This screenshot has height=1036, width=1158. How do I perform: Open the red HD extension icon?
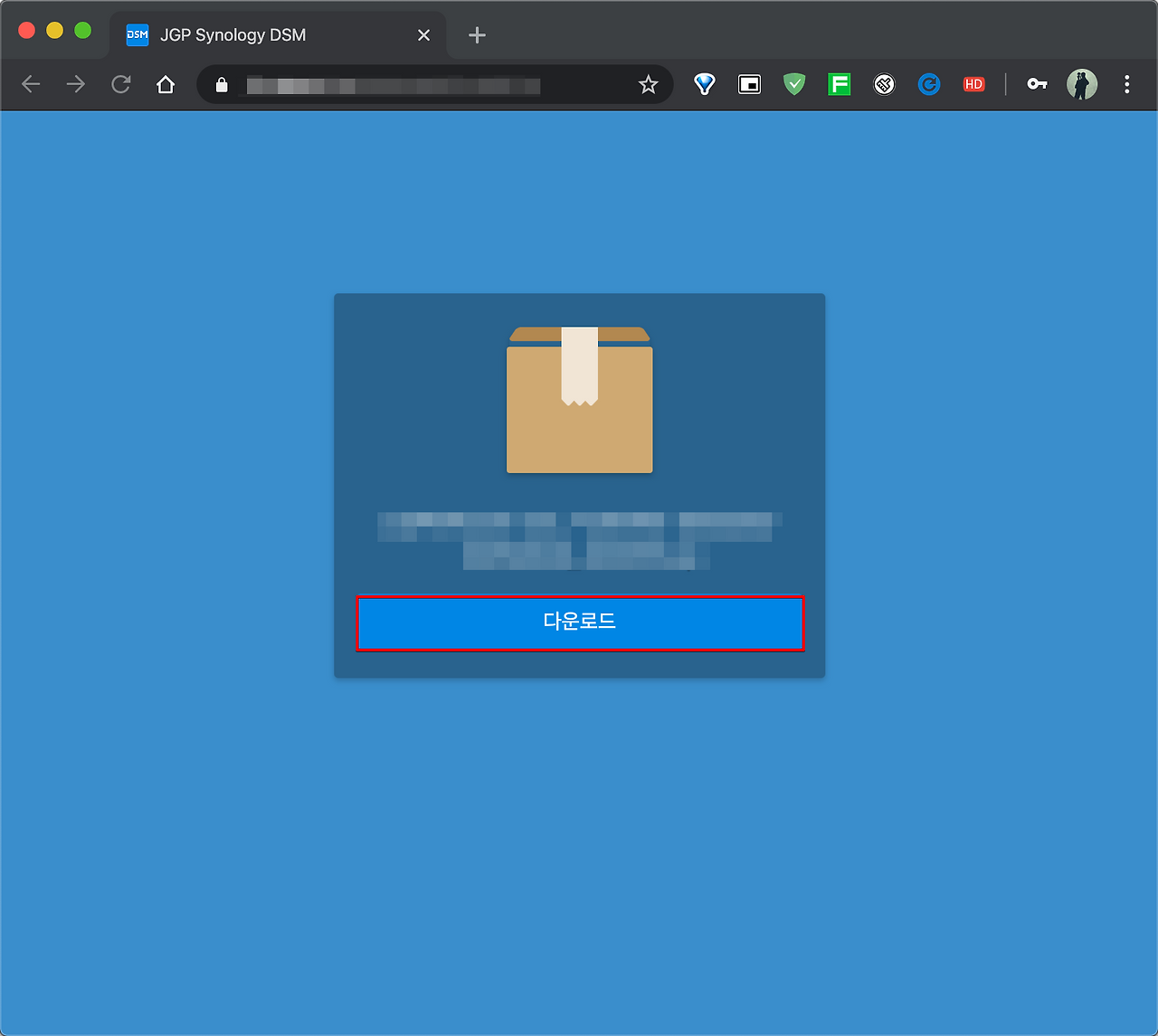pyautogui.click(x=974, y=84)
